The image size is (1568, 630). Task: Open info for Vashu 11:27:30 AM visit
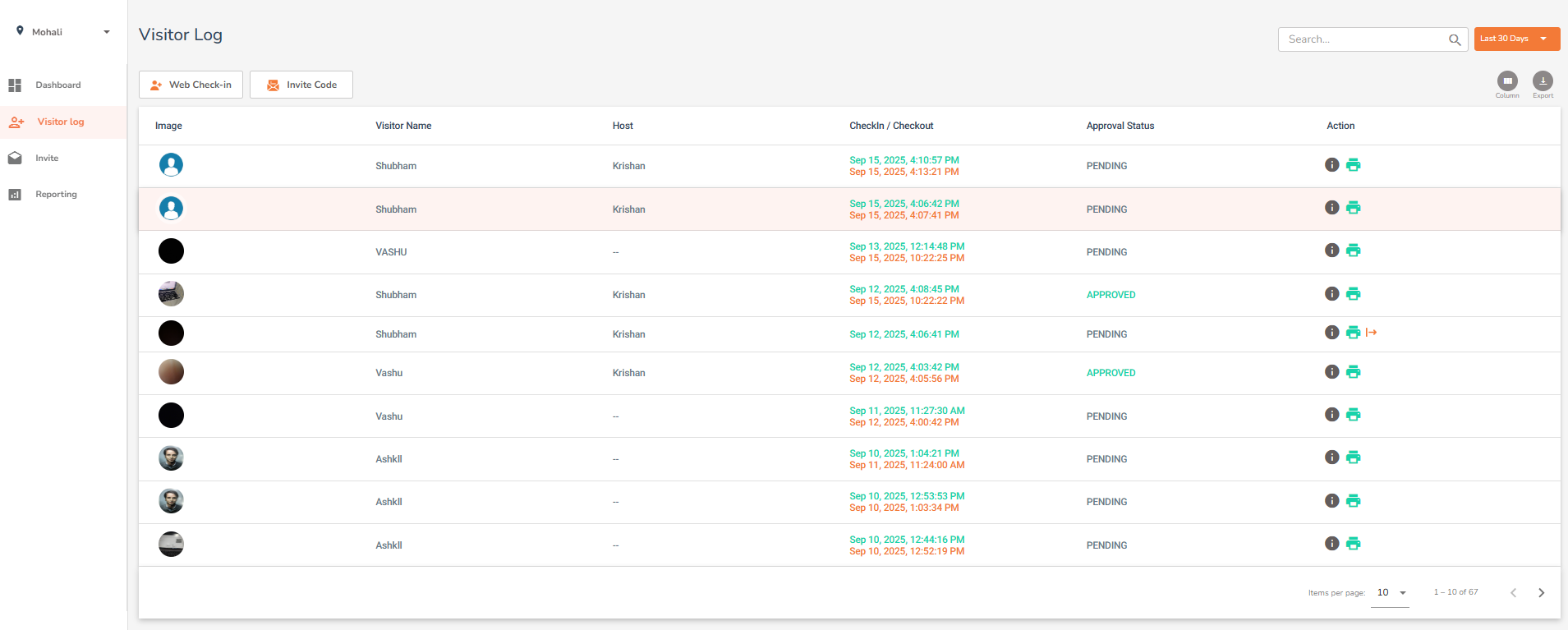(1332, 414)
